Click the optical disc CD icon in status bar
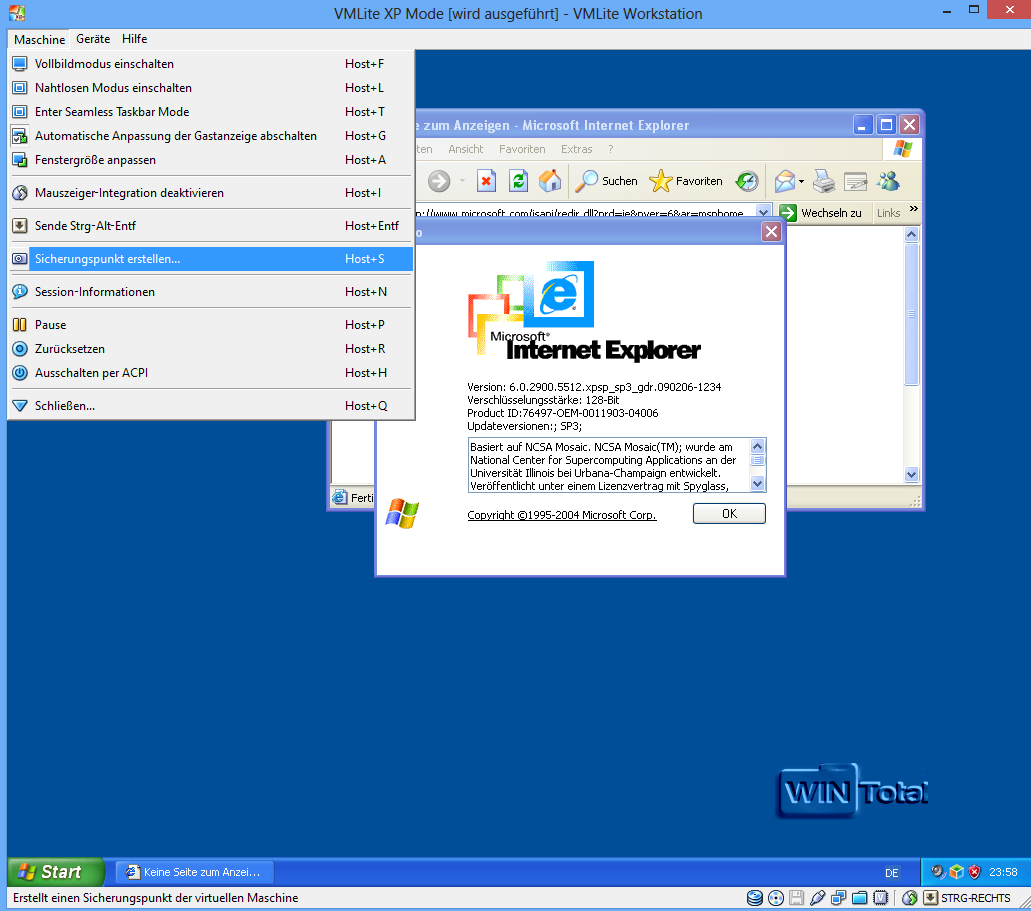Screen dimensions: 1031x911 click(x=776, y=898)
